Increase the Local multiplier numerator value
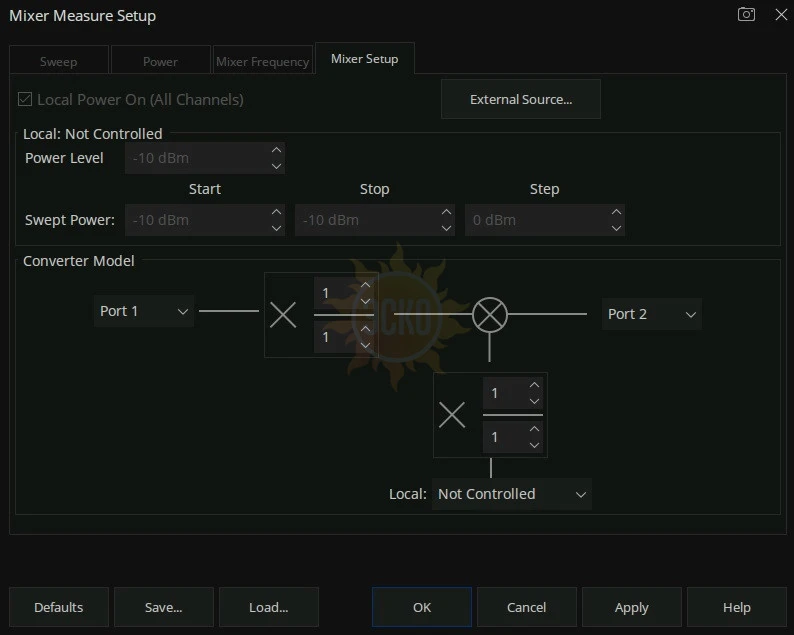This screenshot has height=635, width=794. (x=534, y=386)
